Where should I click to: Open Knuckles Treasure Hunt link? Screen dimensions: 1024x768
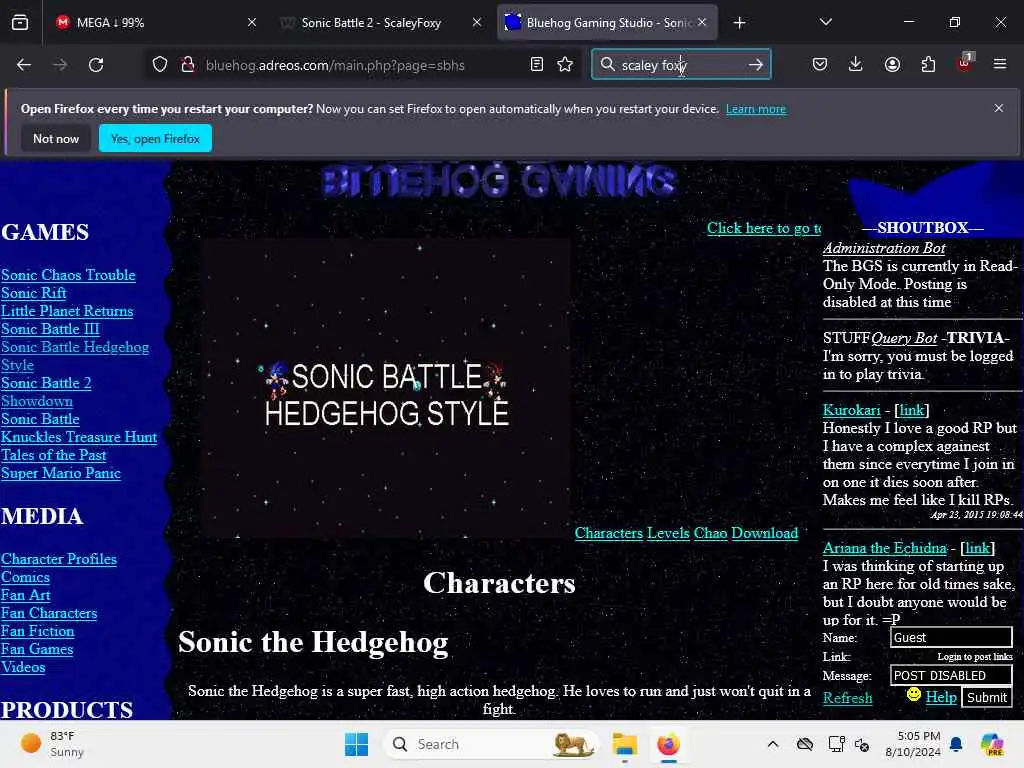(78, 437)
